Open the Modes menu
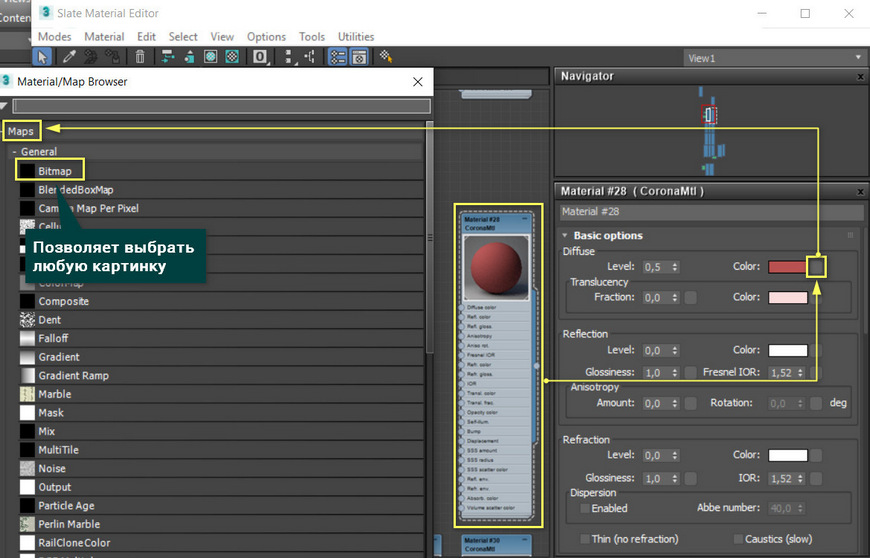 click(54, 37)
